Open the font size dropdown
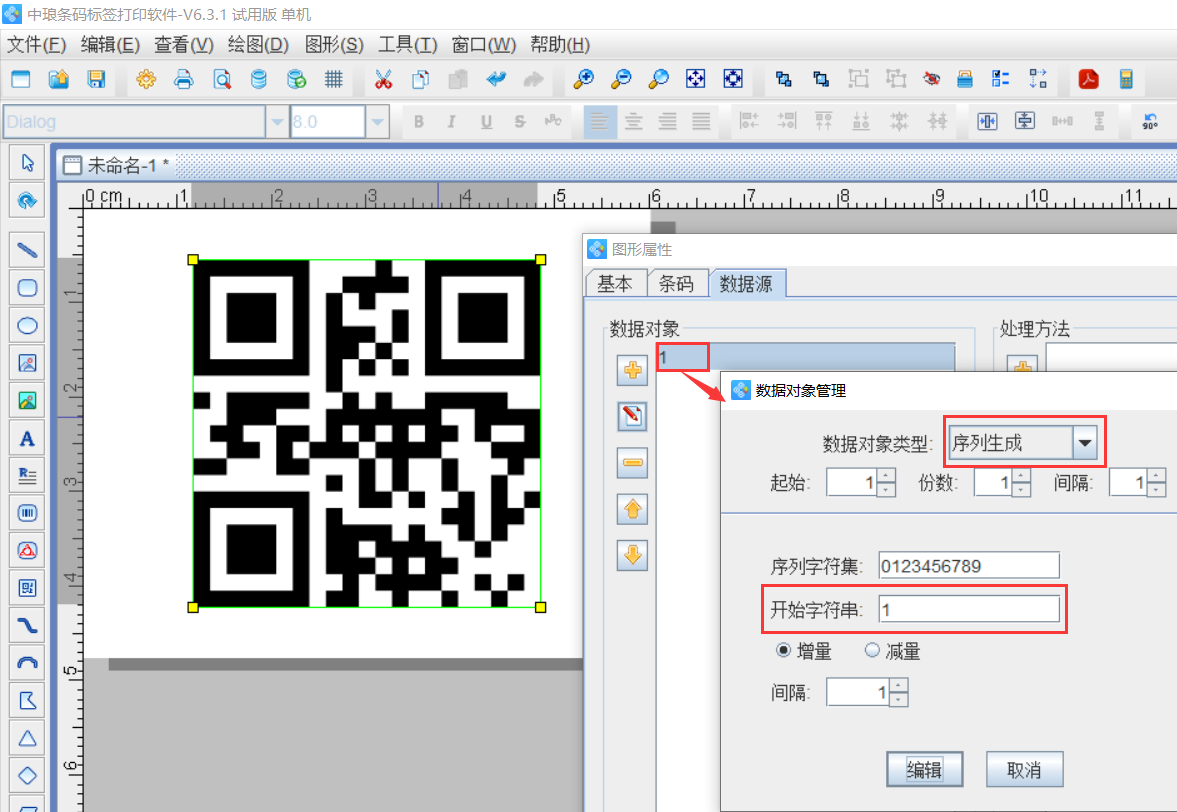Image resolution: width=1177 pixels, height=812 pixels. [376, 121]
